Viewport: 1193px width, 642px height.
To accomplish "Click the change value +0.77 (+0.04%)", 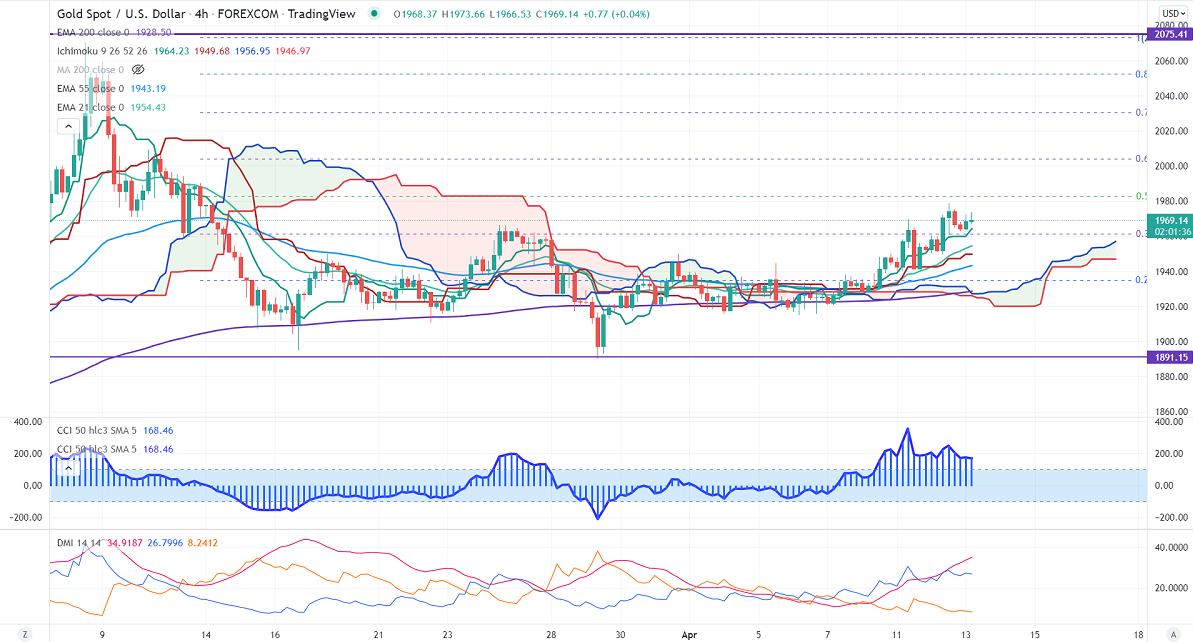I will point(616,14).
